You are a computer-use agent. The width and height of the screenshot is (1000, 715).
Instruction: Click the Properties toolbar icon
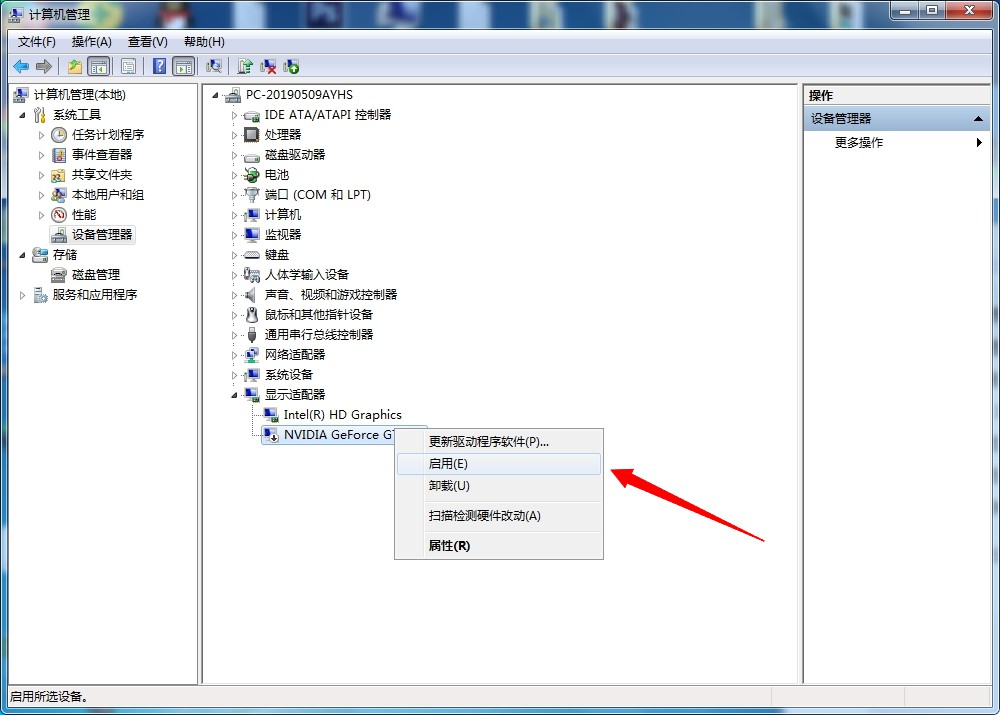click(128, 66)
